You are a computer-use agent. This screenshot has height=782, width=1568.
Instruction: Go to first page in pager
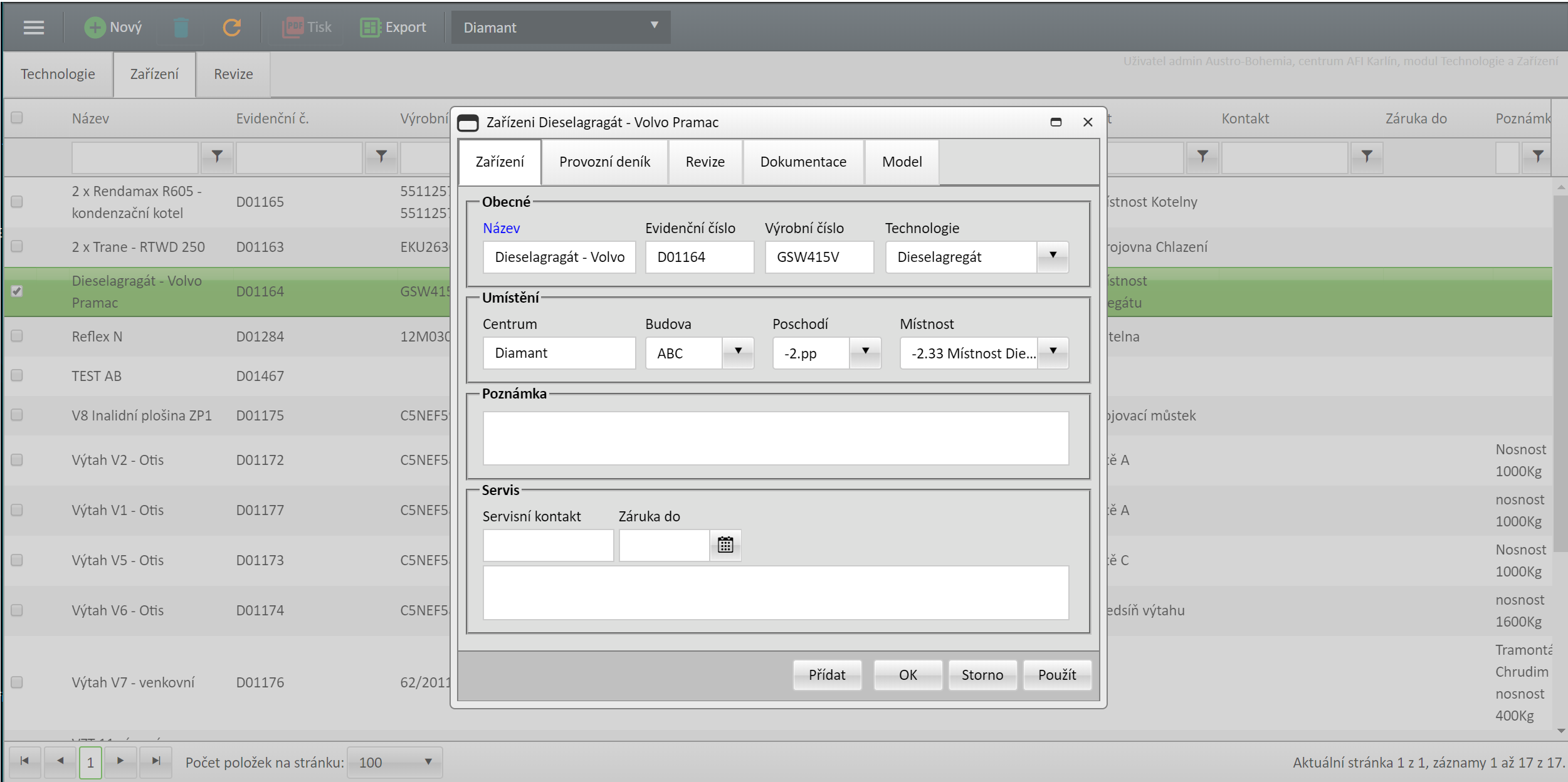tap(24, 762)
